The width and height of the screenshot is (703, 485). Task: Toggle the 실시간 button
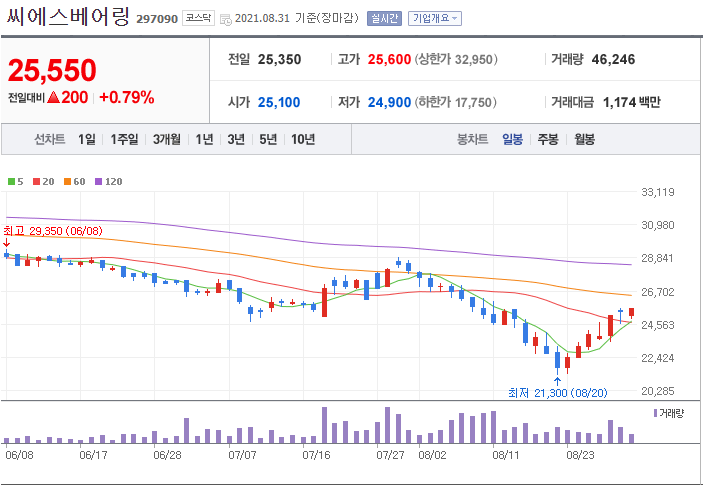pos(384,18)
